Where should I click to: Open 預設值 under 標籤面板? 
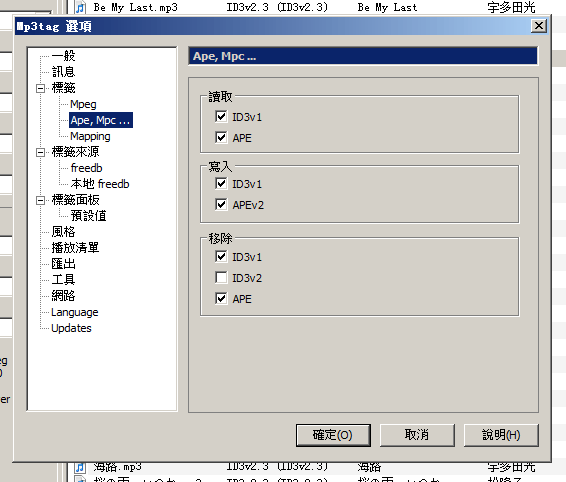coord(88,216)
